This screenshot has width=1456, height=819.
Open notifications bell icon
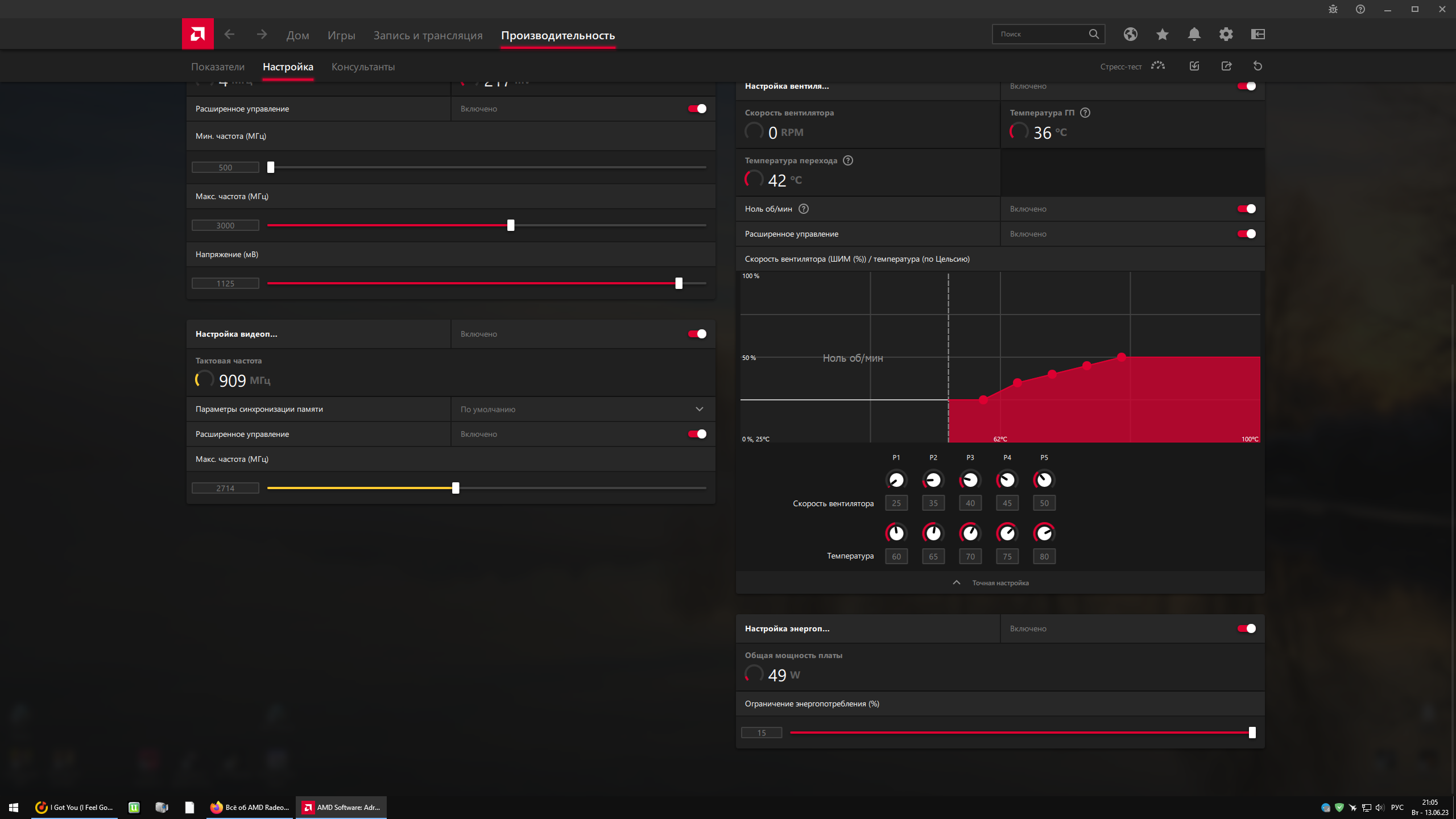point(1194,34)
